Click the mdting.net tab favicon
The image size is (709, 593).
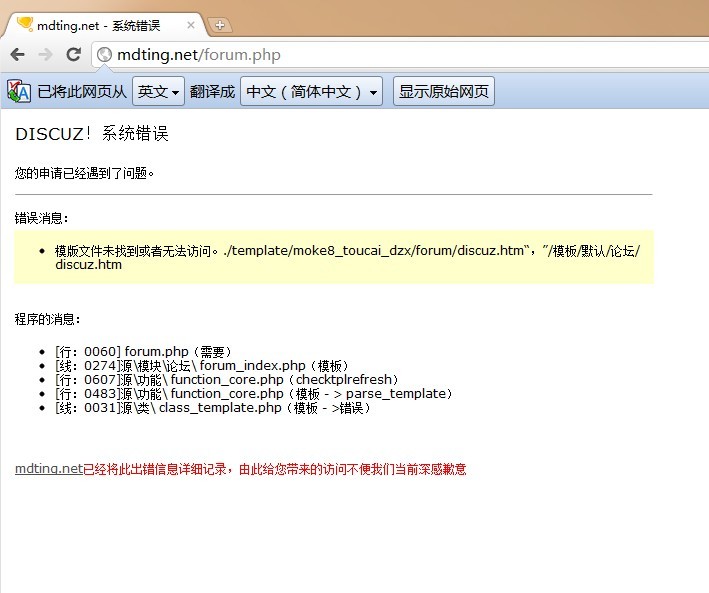[x=25, y=24]
